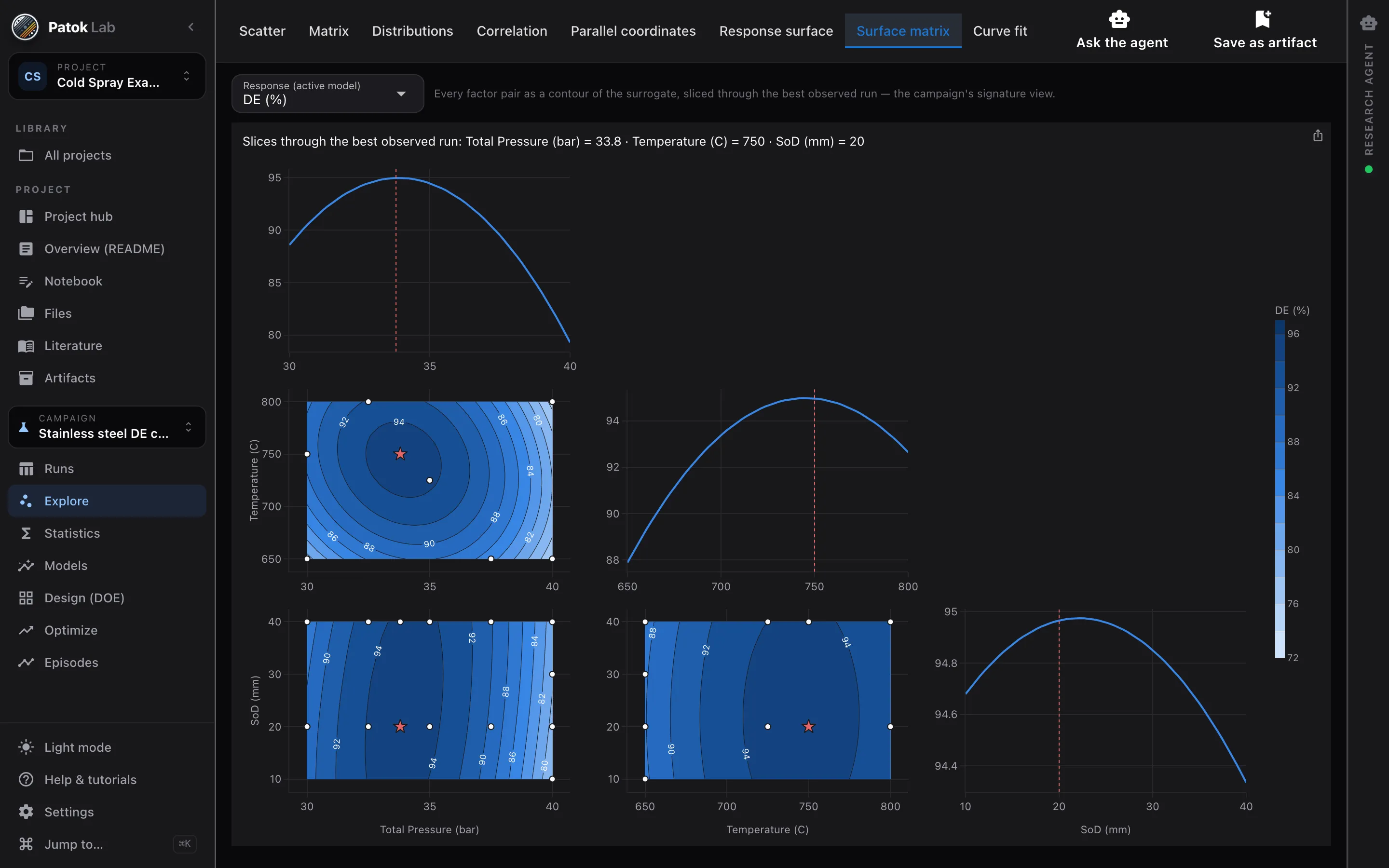Click the Ask the agent robot icon
The width and height of the screenshot is (1389, 868).
(1119, 19)
